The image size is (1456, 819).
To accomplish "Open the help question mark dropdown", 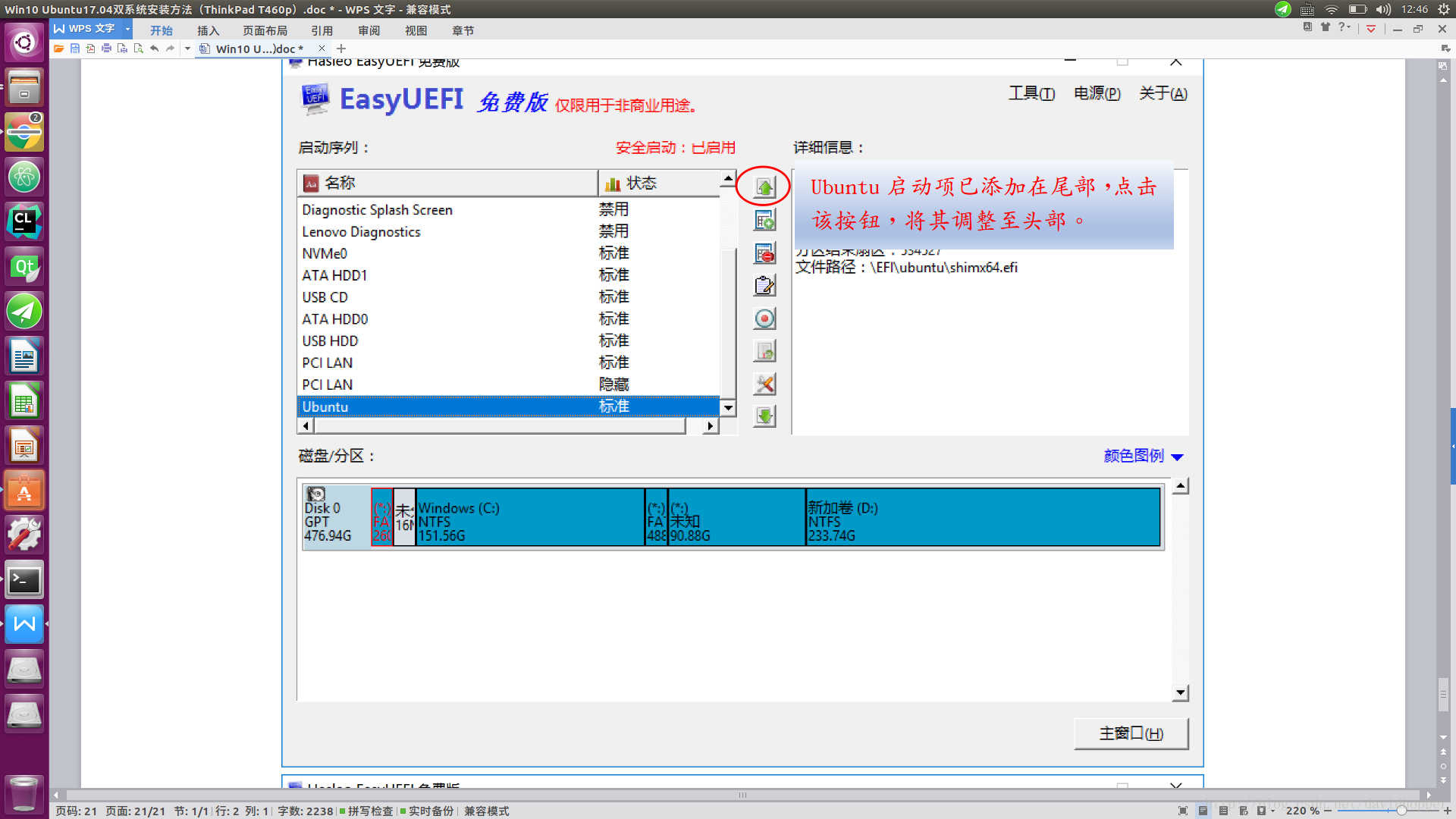I will [x=1345, y=27].
